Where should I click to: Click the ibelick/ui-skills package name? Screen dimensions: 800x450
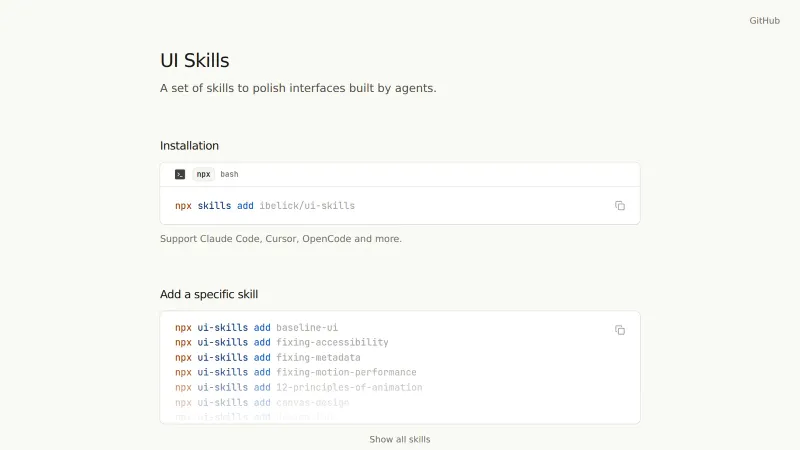point(307,206)
